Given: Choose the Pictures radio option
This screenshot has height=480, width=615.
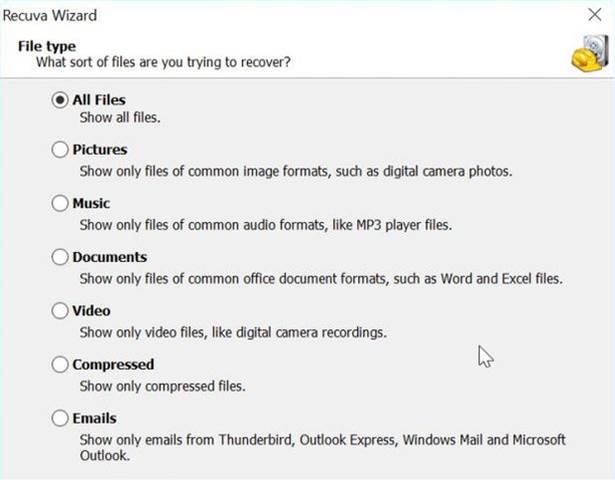Looking at the screenshot, I should pyautogui.click(x=60, y=150).
